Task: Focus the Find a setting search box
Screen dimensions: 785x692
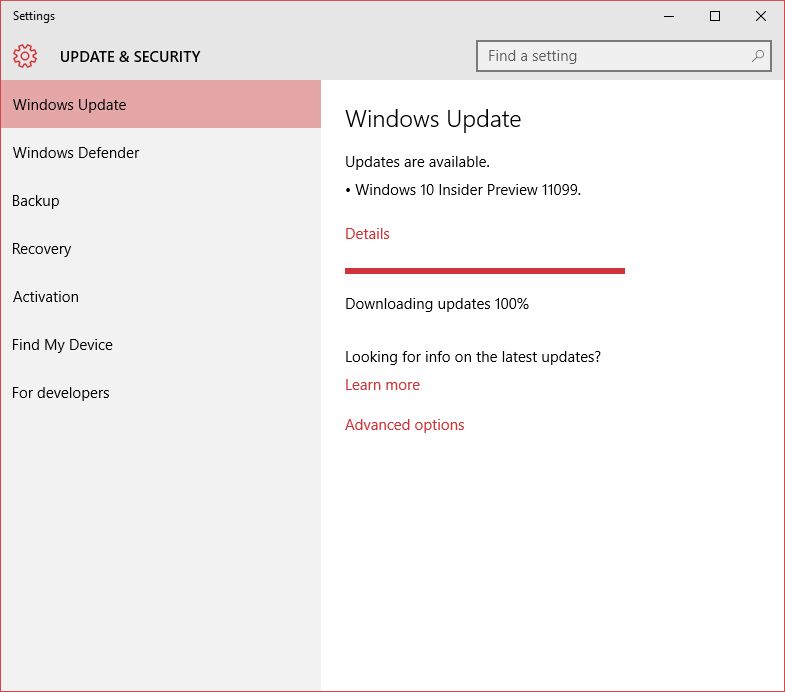Action: coord(623,56)
